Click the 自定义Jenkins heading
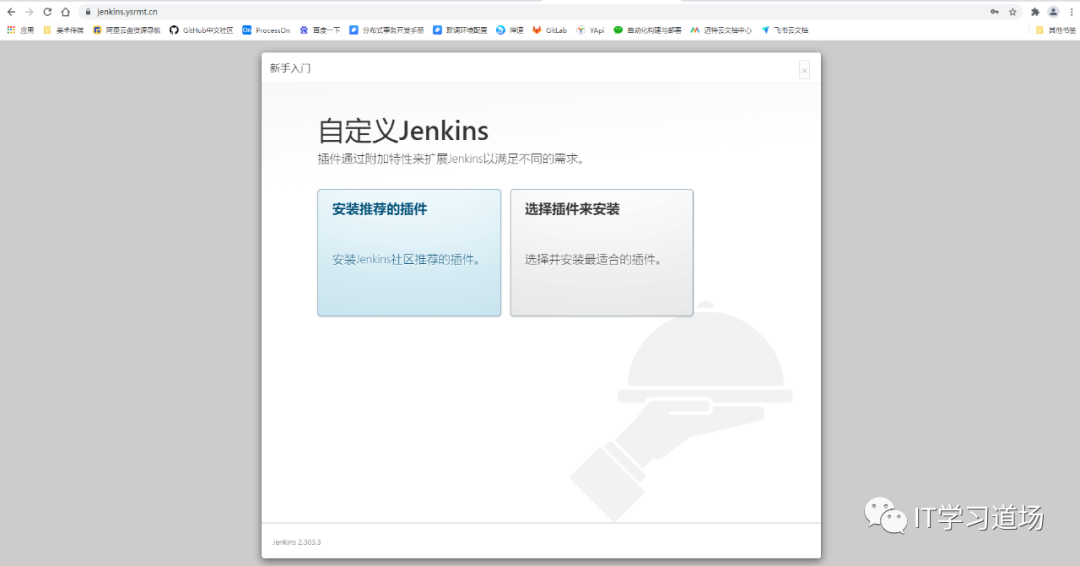This screenshot has width=1080, height=566. point(404,131)
